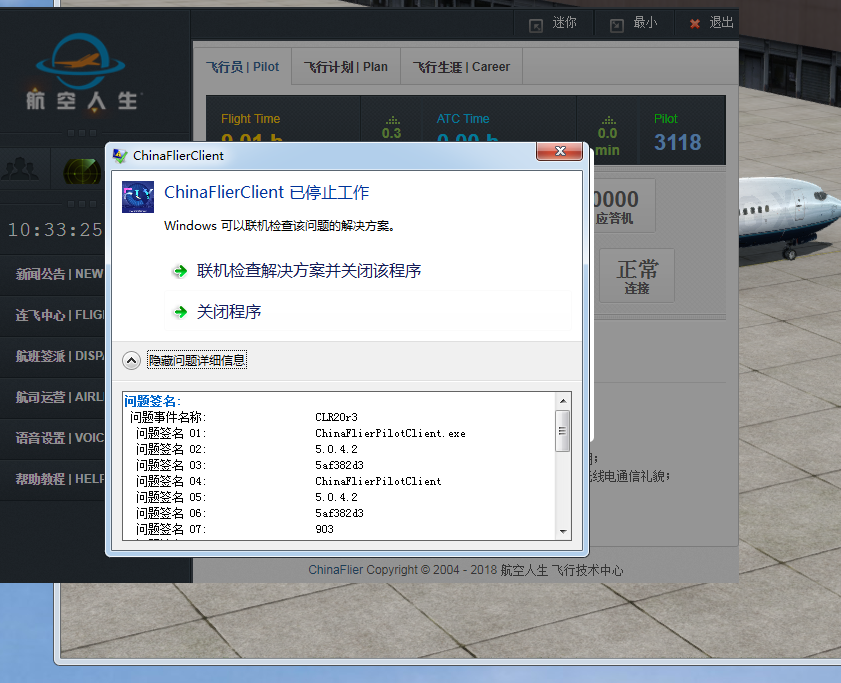
Task: Collapse problem details with the chevron button
Action: [x=131, y=361]
